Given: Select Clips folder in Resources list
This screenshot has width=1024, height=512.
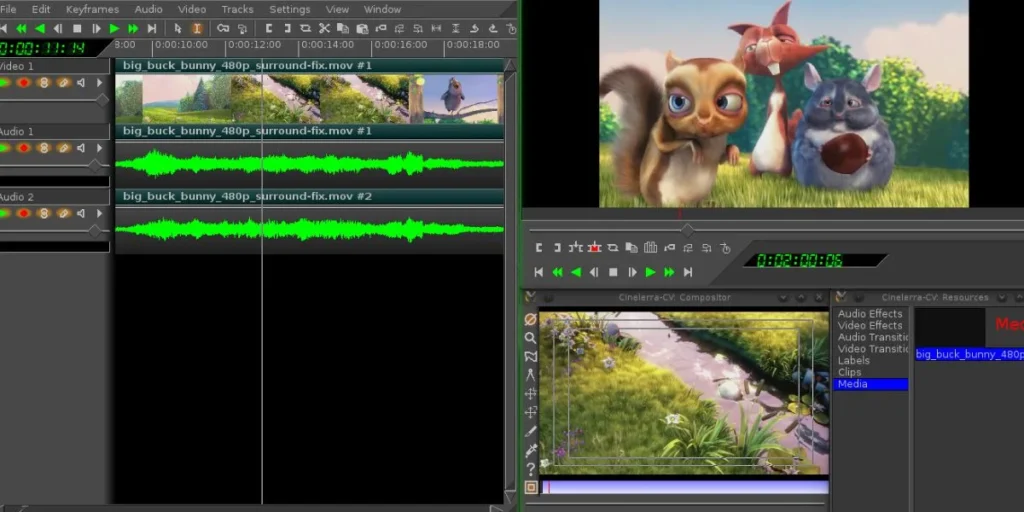Looking at the screenshot, I should 850,372.
